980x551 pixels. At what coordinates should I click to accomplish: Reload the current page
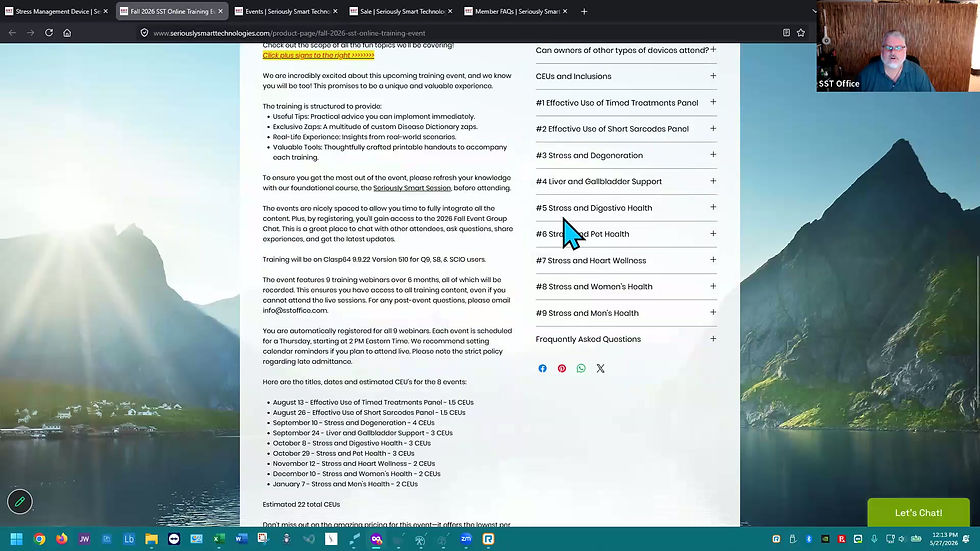(x=49, y=32)
